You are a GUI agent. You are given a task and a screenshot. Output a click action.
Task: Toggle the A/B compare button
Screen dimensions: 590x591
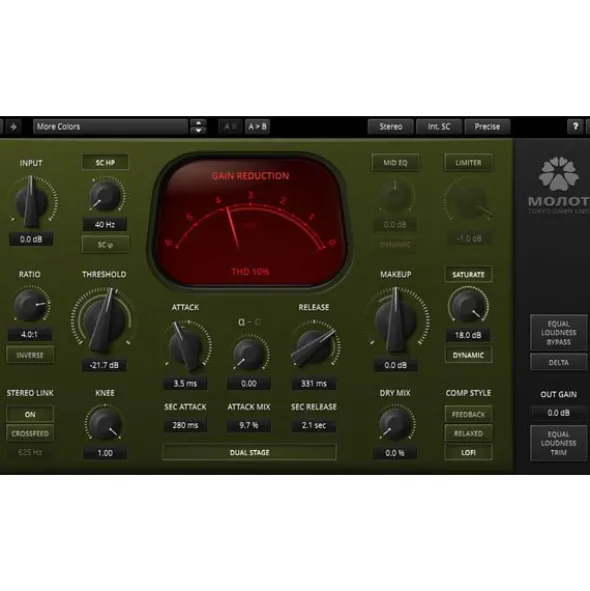(230, 127)
